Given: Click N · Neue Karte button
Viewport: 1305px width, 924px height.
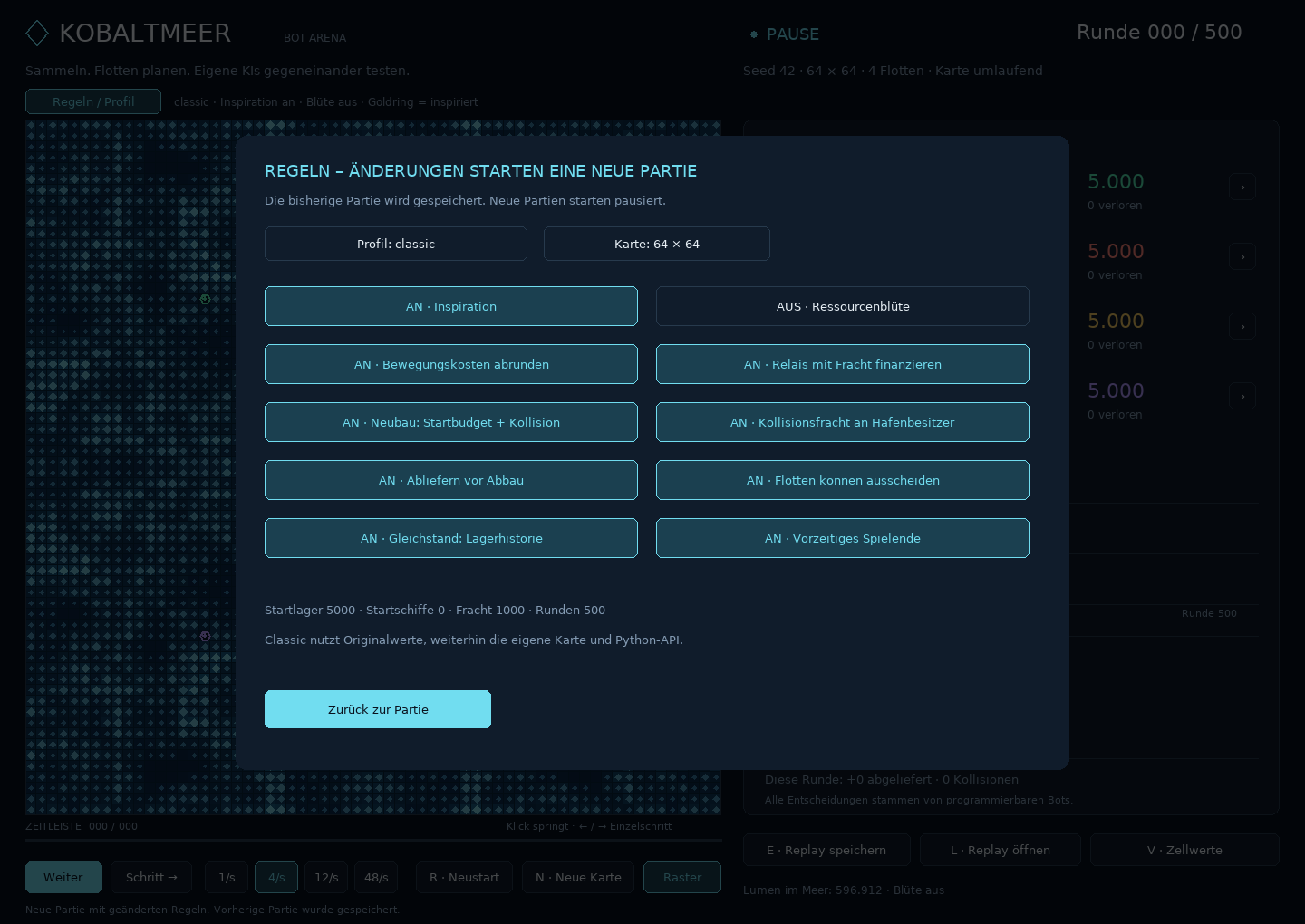Looking at the screenshot, I should (x=578, y=877).
